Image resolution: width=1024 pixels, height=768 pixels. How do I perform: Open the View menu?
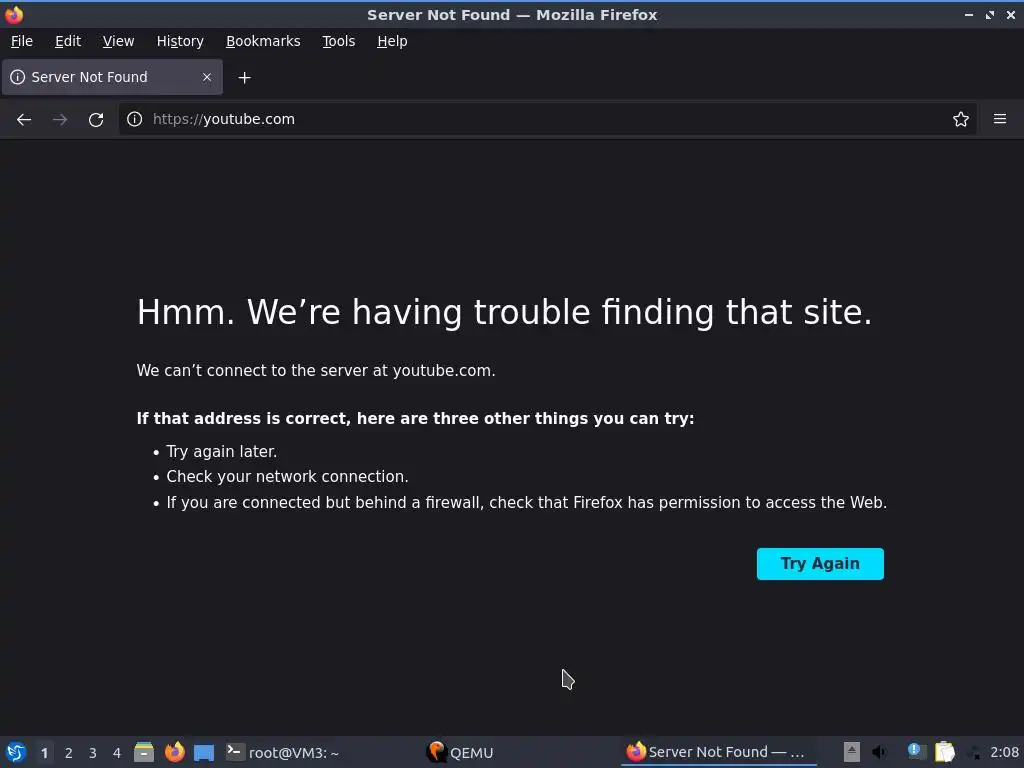(x=118, y=41)
